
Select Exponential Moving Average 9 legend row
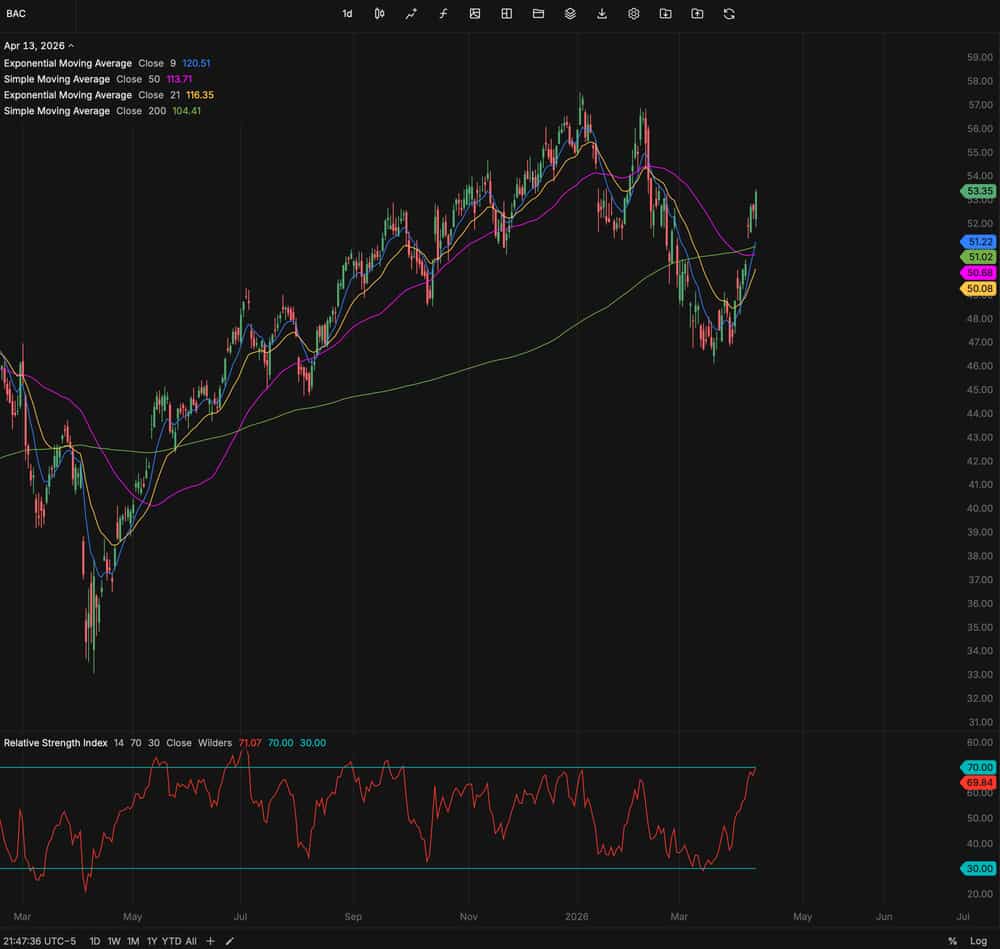[107, 63]
